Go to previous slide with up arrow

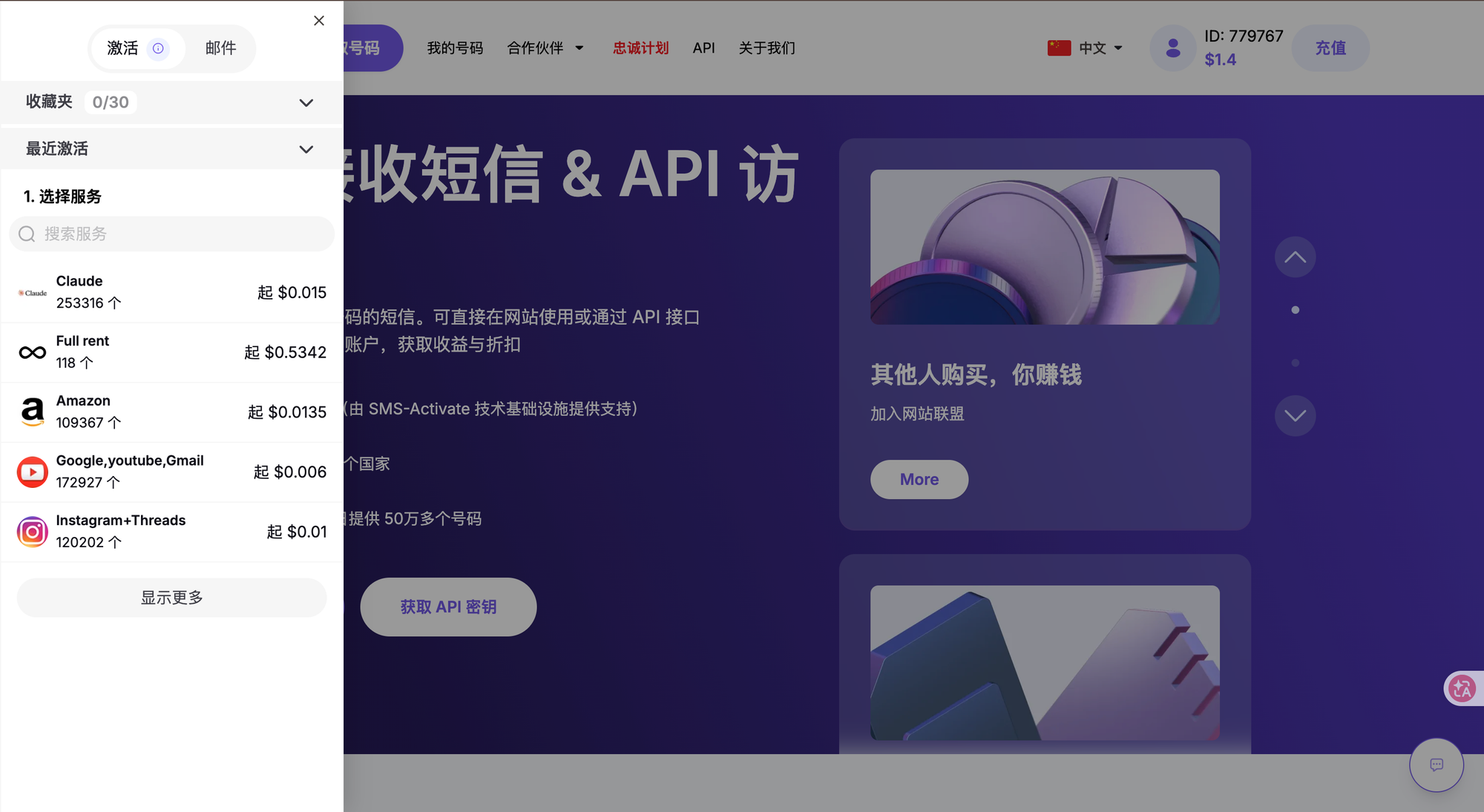(1295, 257)
